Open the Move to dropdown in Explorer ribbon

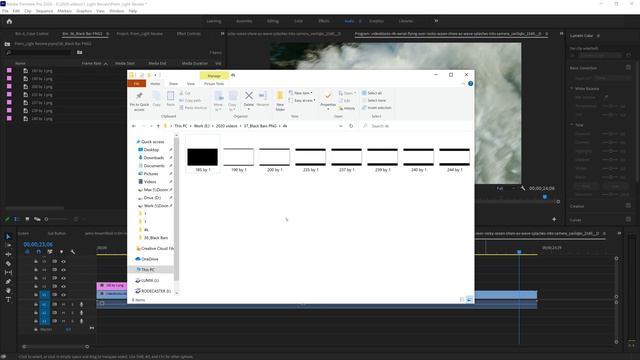[x=219, y=101]
